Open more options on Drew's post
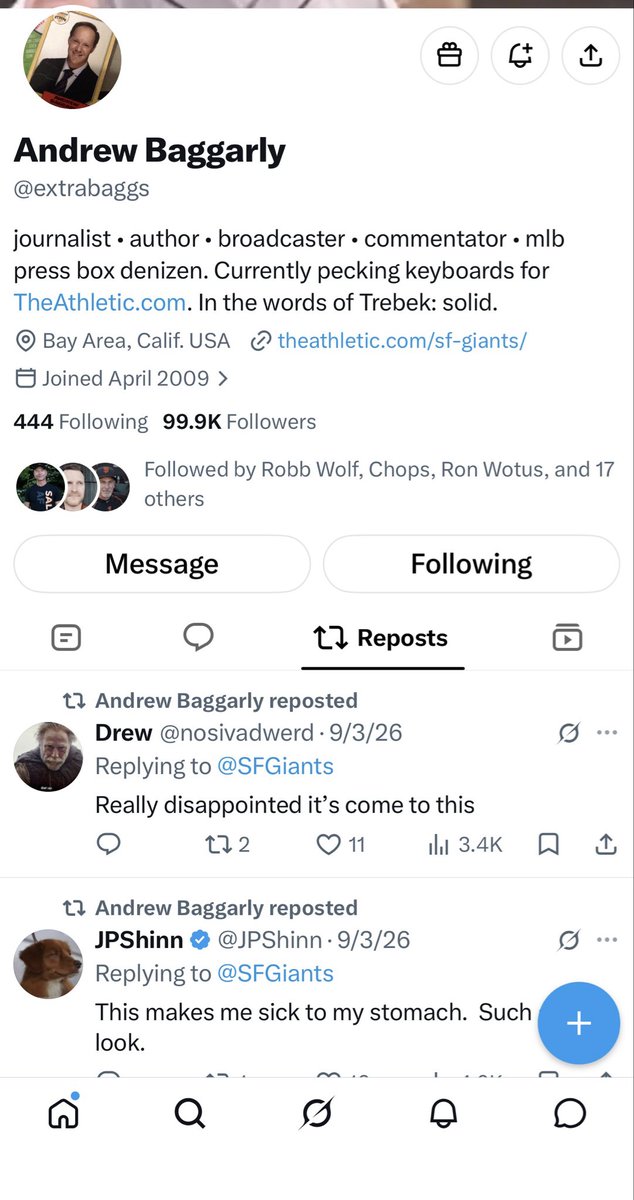The width and height of the screenshot is (634, 1200). [607, 732]
